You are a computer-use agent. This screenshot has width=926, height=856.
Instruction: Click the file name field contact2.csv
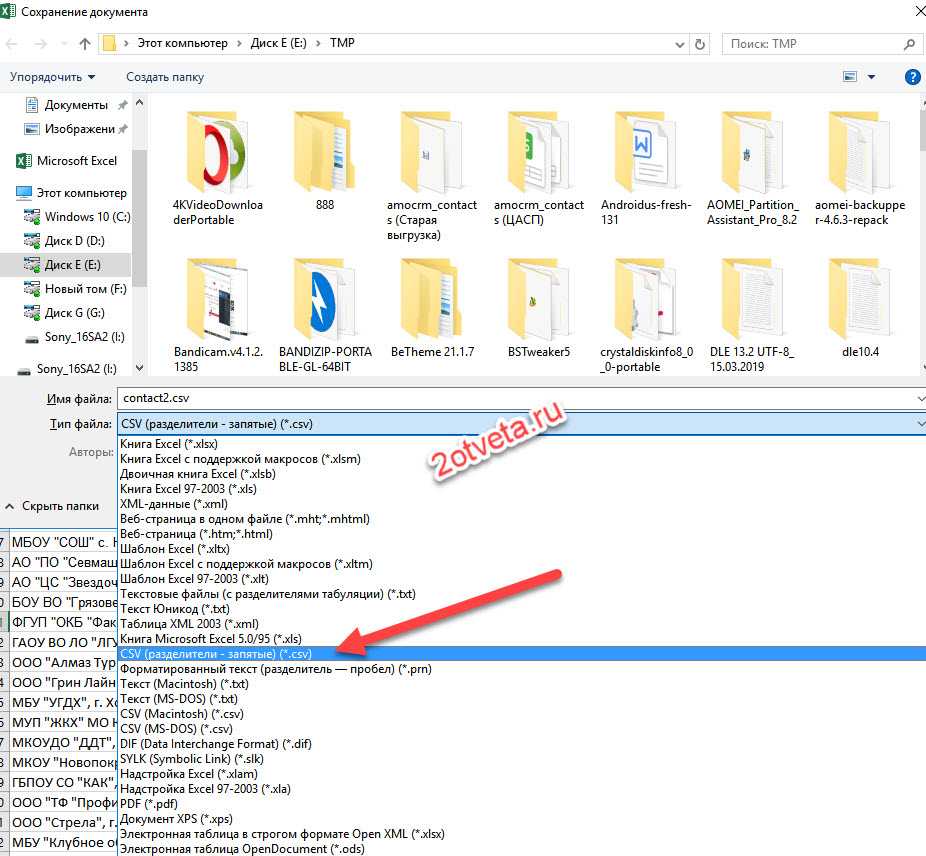tap(521, 398)
